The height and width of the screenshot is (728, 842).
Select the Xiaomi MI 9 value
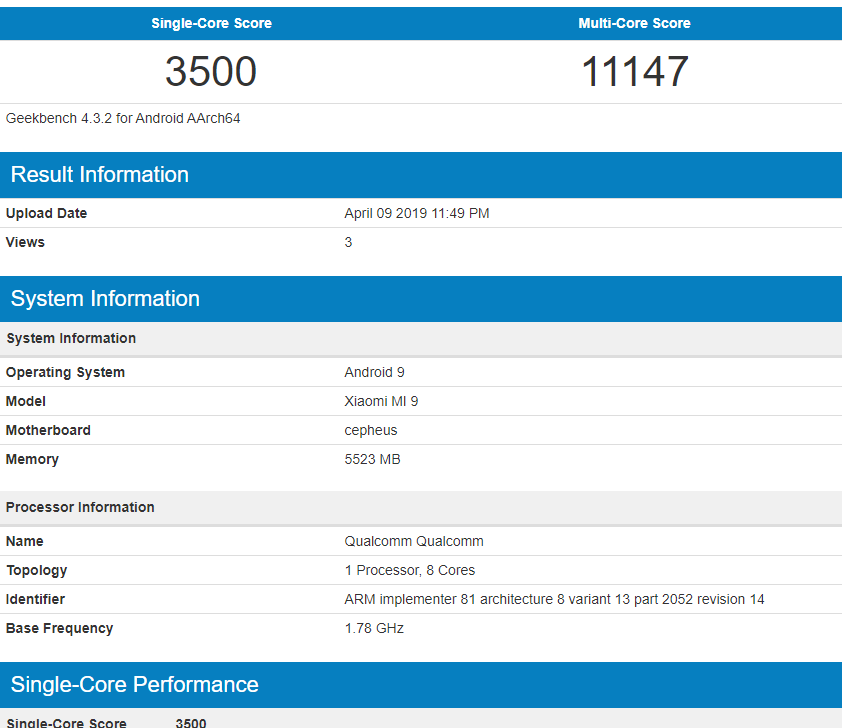tap(381, 401)
